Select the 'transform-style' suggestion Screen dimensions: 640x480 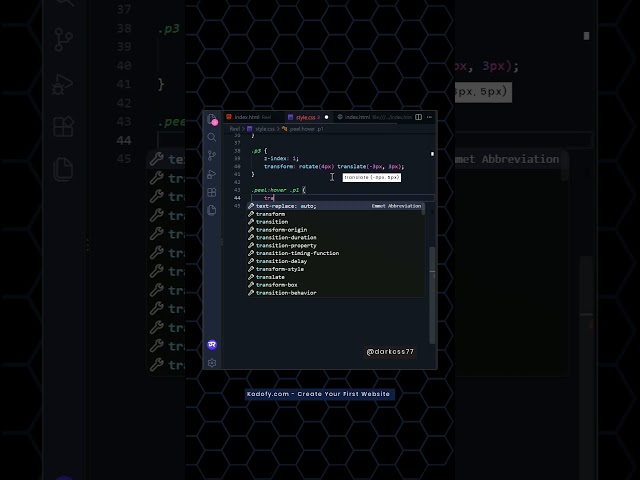336,269
